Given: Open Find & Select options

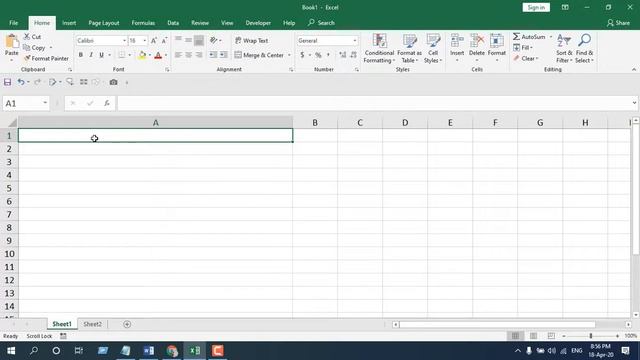Looking at the screenshot, I should 584,49.
